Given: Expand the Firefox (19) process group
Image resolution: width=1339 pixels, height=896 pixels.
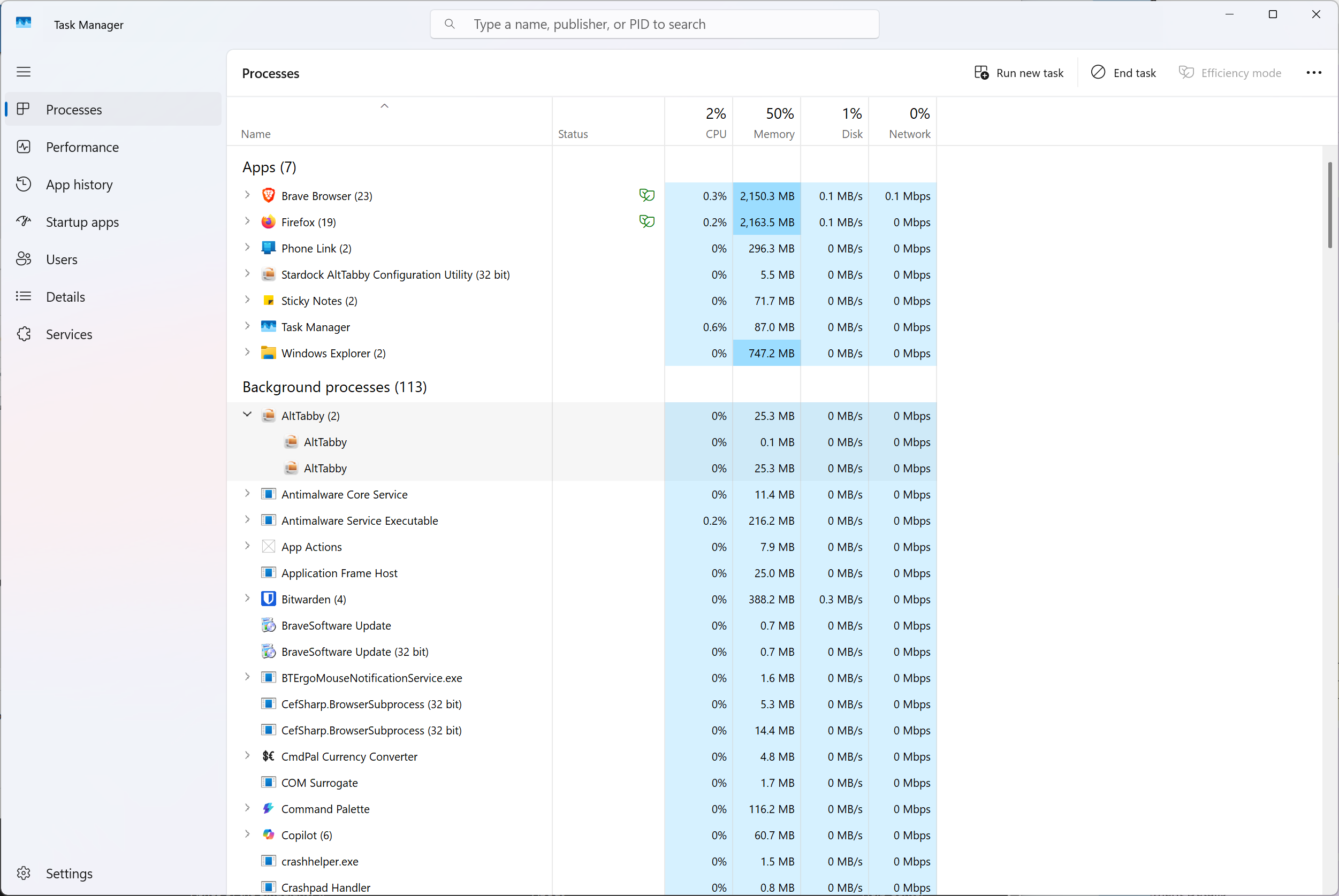Looking at the screenshot, I should click(x=247, y=221).
